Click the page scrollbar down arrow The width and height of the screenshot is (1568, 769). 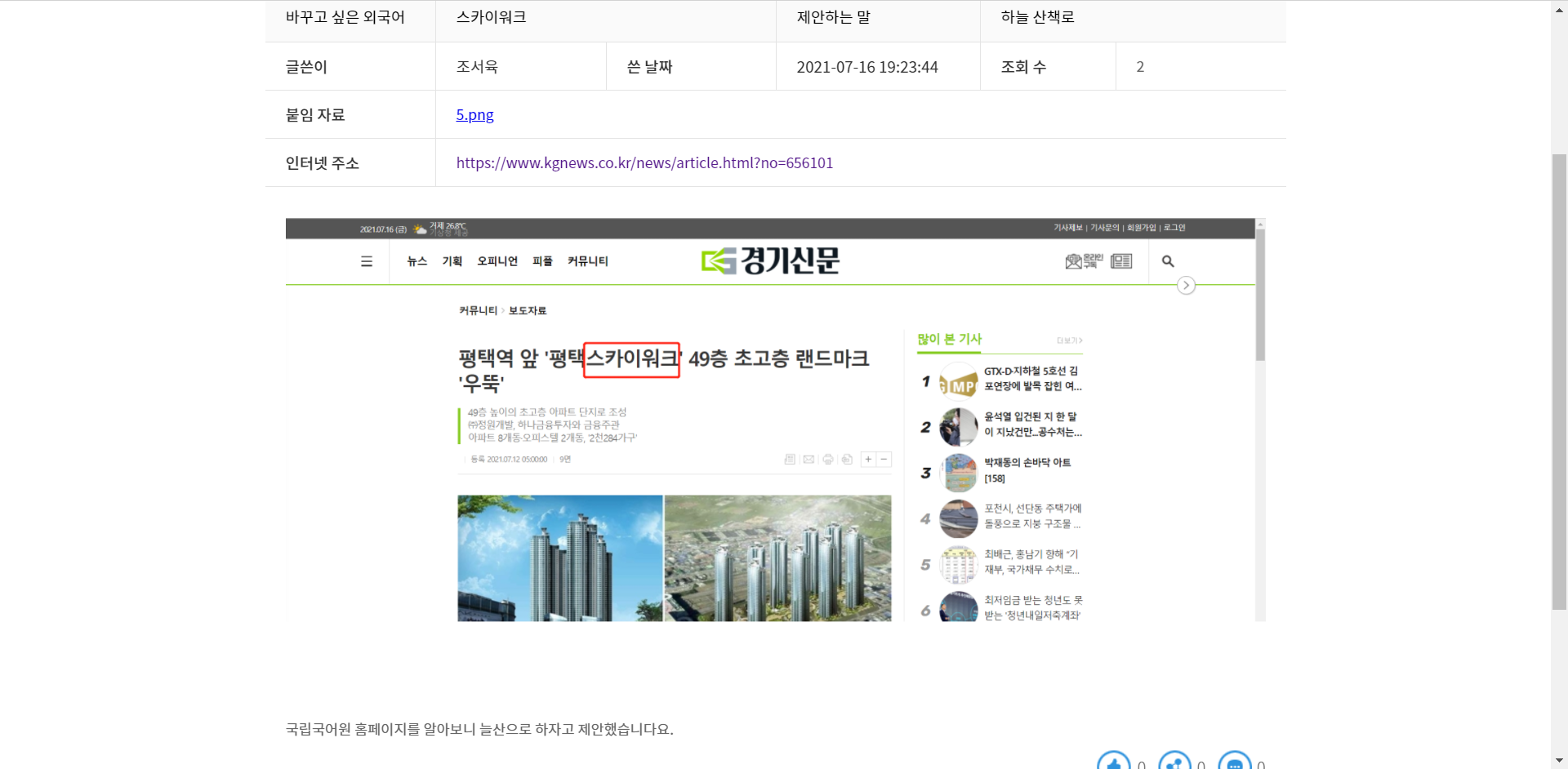1559,761
